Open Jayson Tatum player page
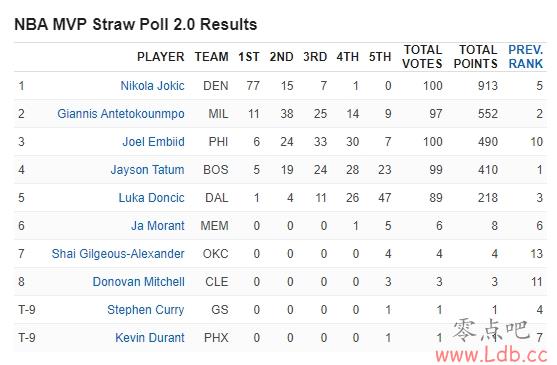Viewport: 557px width, 365px height. [147, 170]
